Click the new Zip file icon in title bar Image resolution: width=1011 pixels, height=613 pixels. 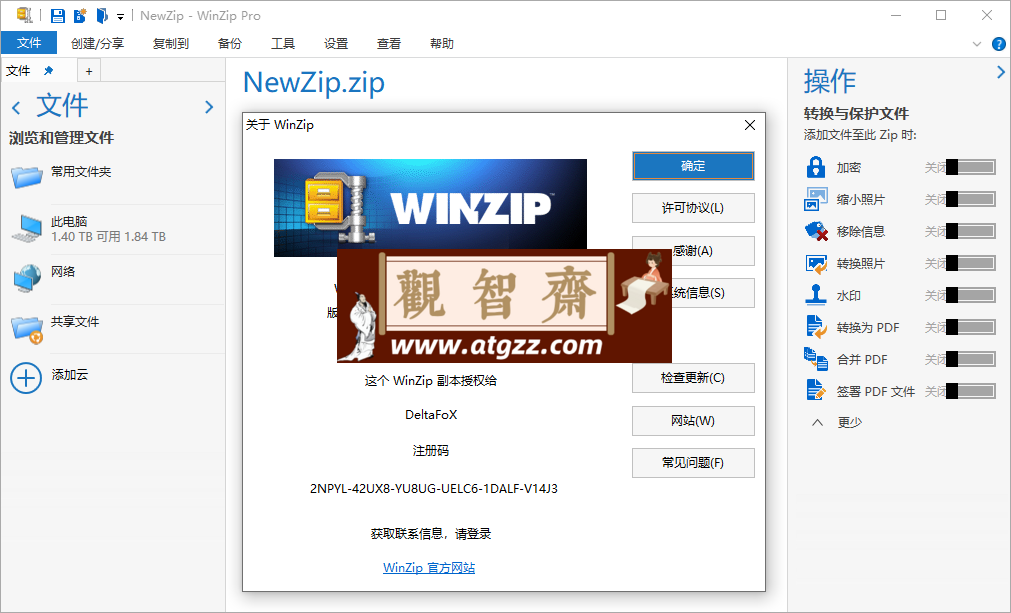click(x=80, y=15)
